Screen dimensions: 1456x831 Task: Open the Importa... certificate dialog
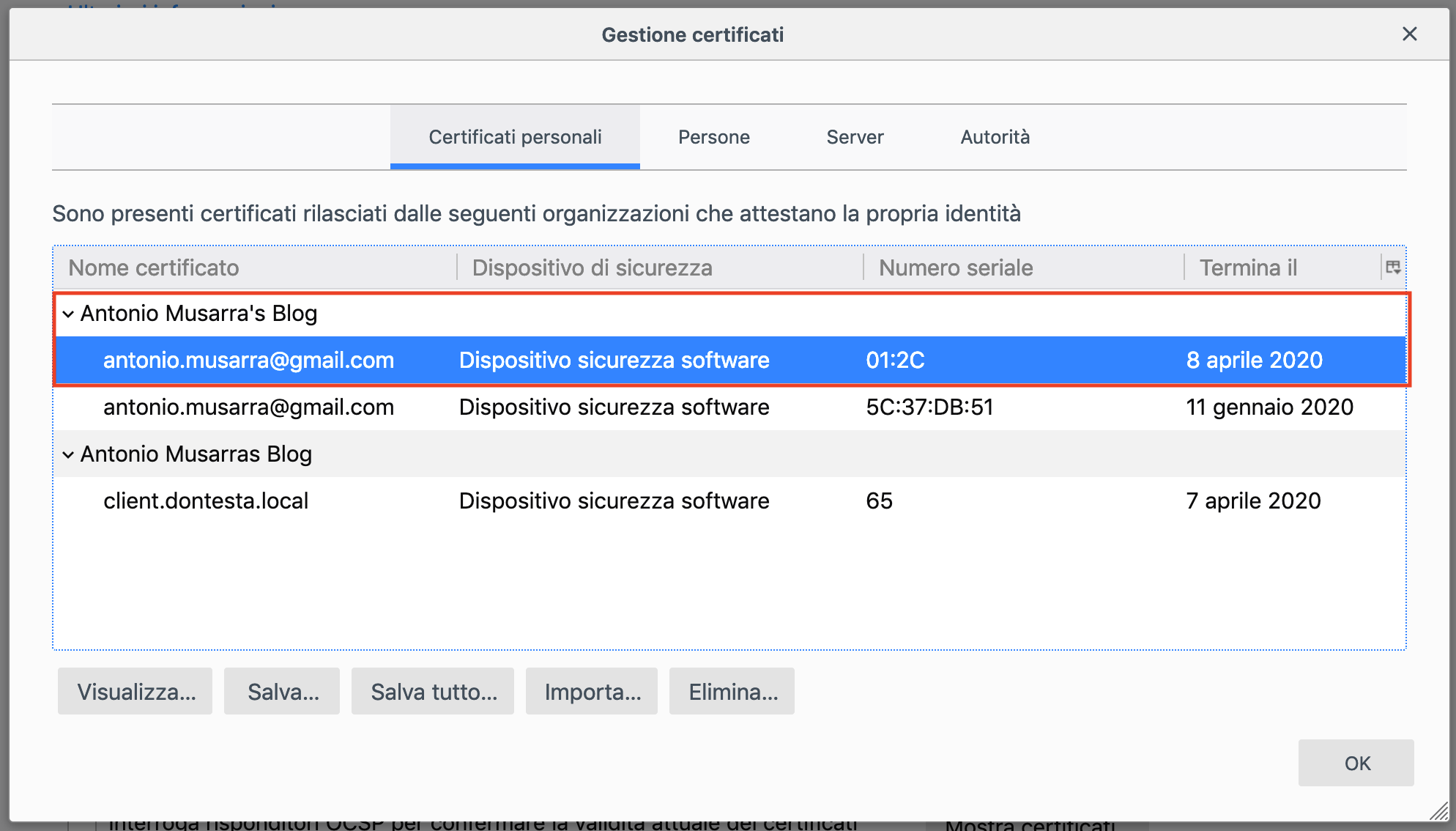(592, 691)
